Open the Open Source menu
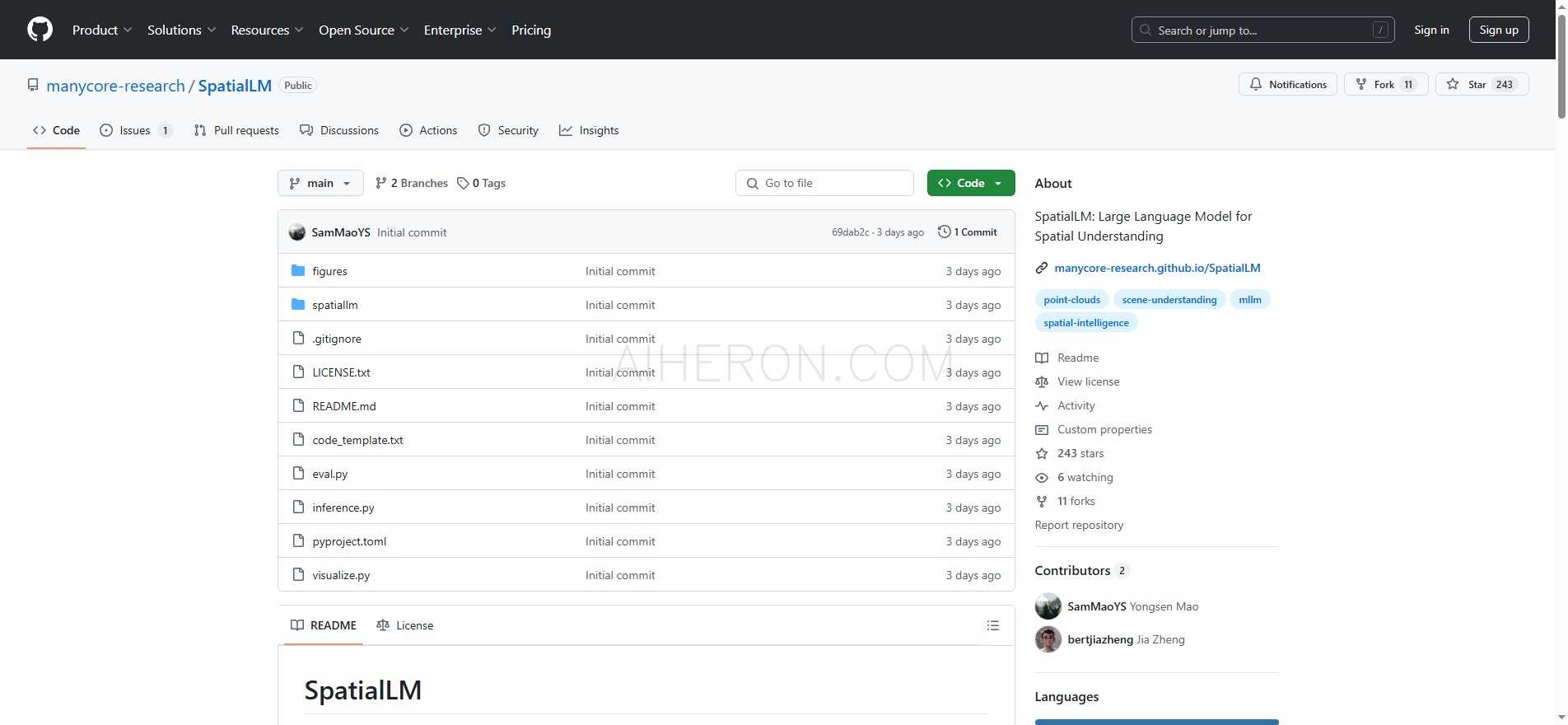The width and height of the screenshot is (1568, 725). 363,30
